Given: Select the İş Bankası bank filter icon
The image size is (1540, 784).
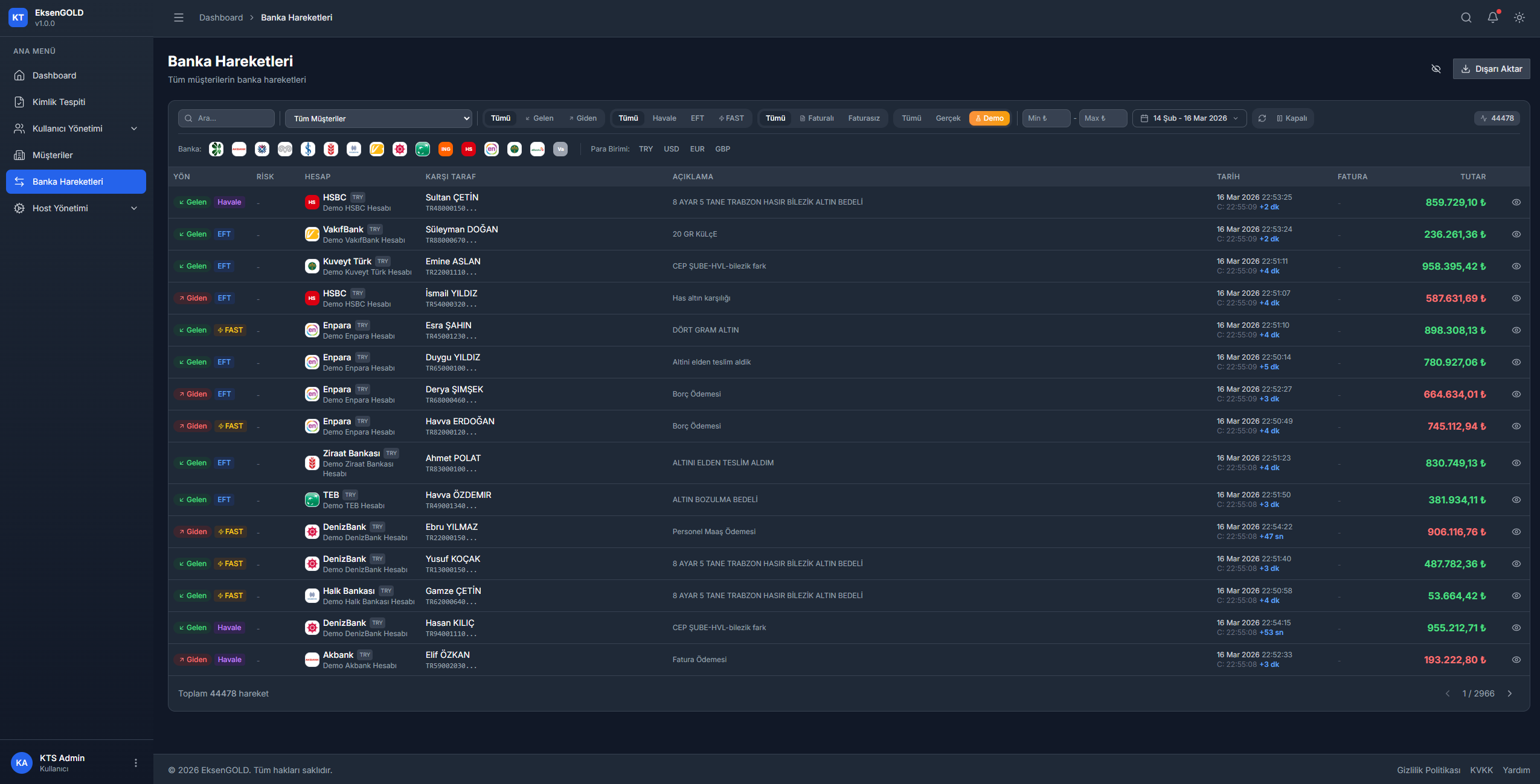Looking at the screenshot, I should [308, 149].
